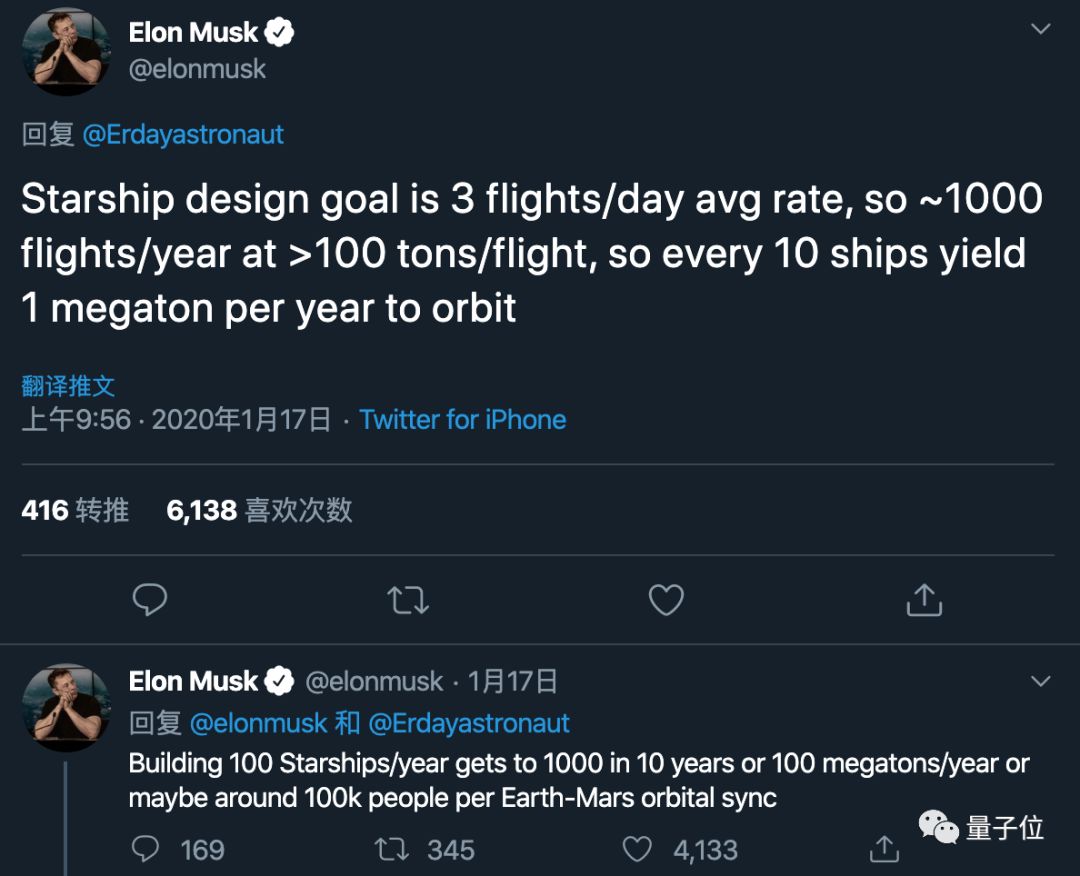Screen dimensions: 1080x876
Task: Share the second tweet about building Starships
Action: [x=884, y=850]
